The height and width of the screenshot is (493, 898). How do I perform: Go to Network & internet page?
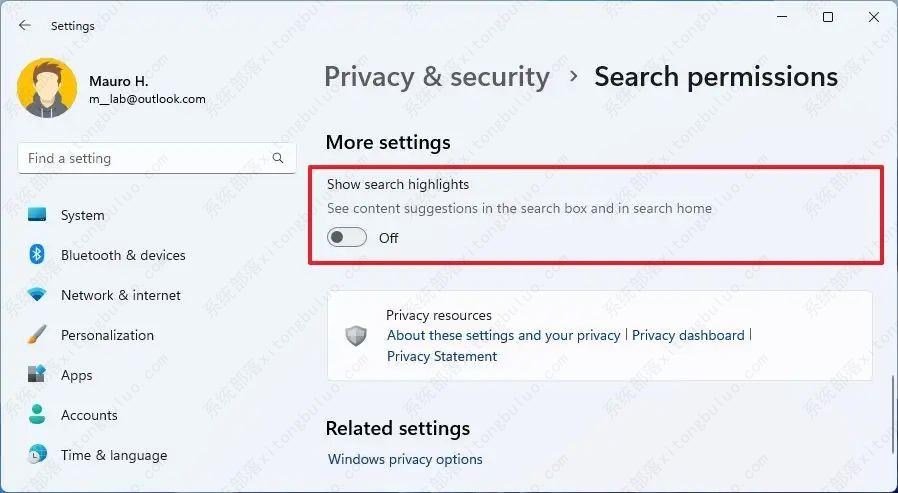(121, 295)
